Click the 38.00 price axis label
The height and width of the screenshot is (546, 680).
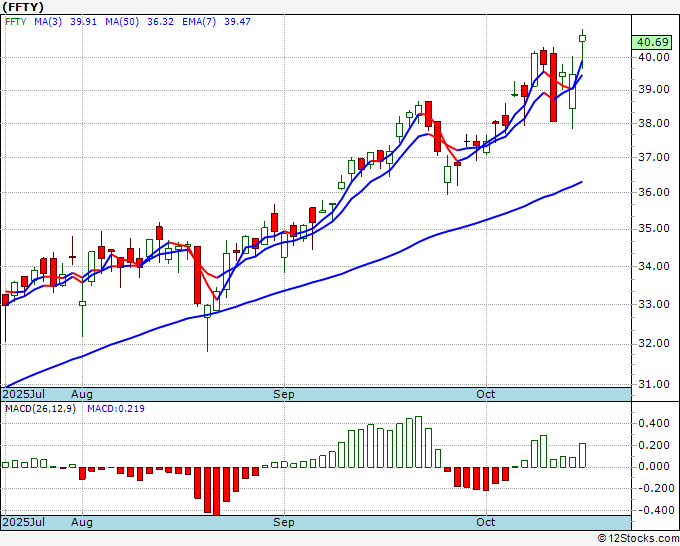pos(654,124)
